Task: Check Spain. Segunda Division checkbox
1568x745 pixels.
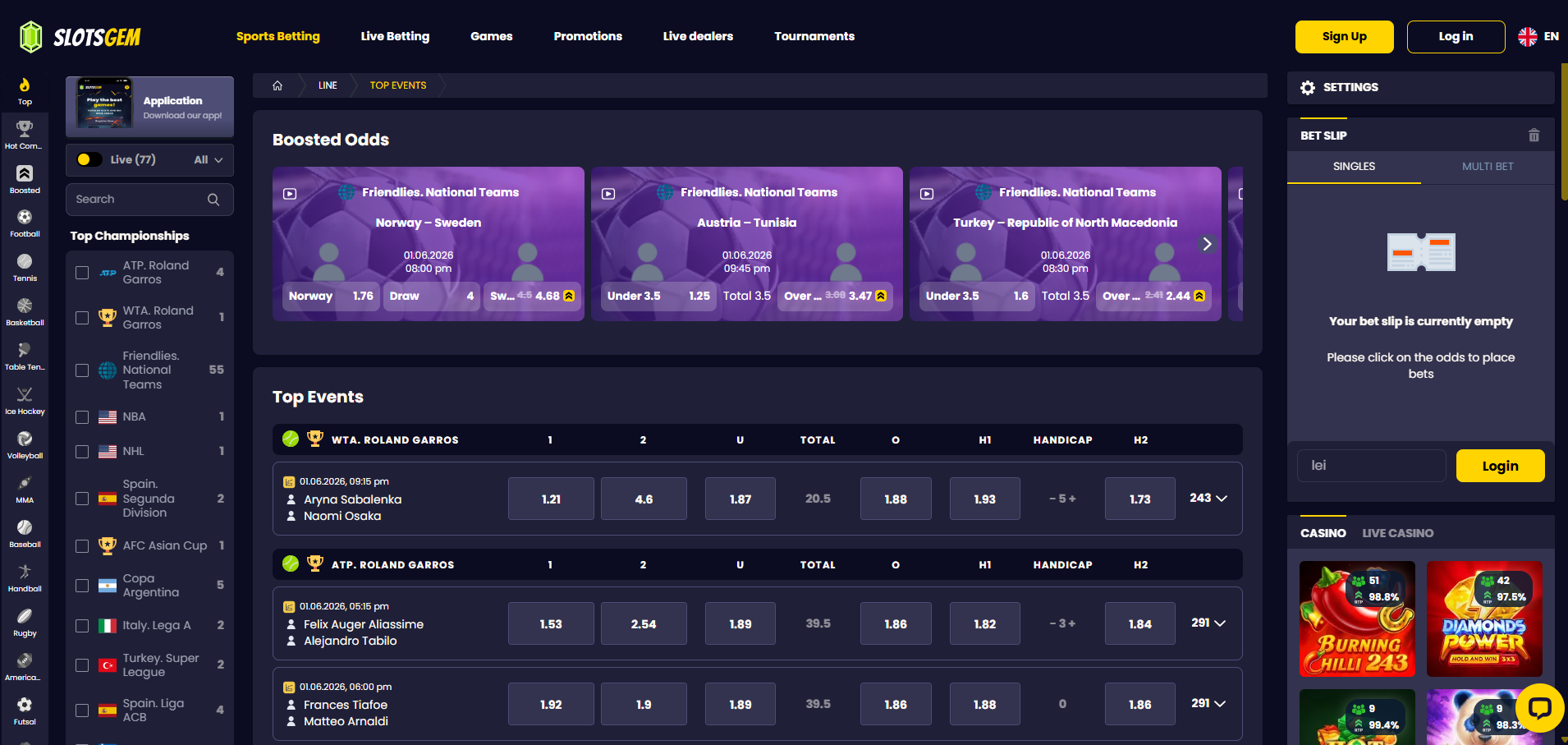Action: pyautogui.click(x=82, y=499)
